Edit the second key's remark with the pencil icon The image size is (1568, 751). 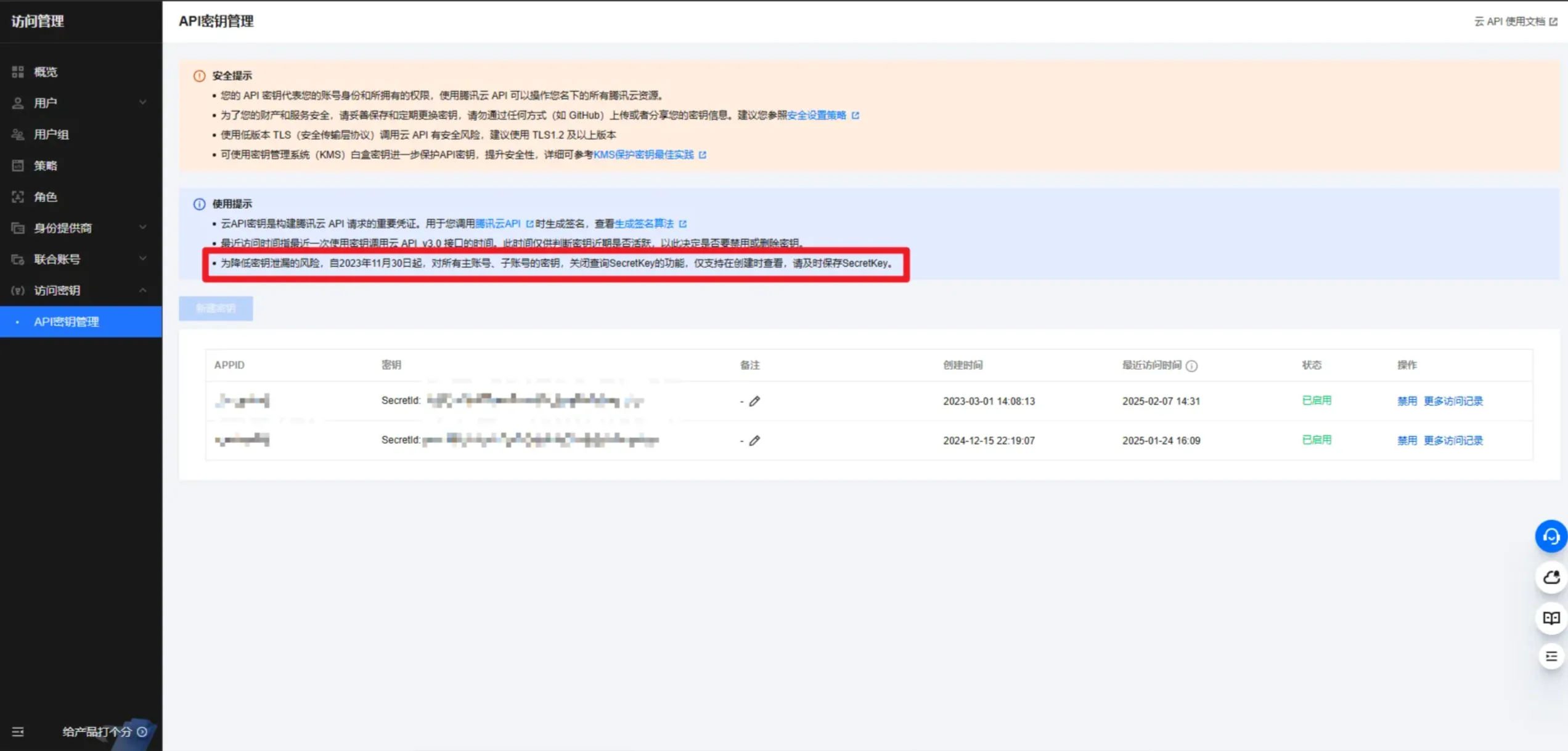click(x=754, y=440)
